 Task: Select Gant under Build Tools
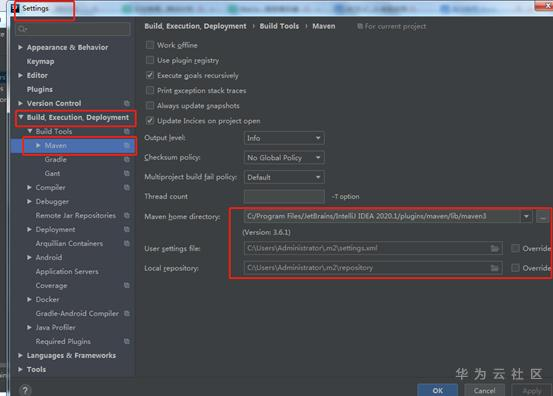(52, 173)
